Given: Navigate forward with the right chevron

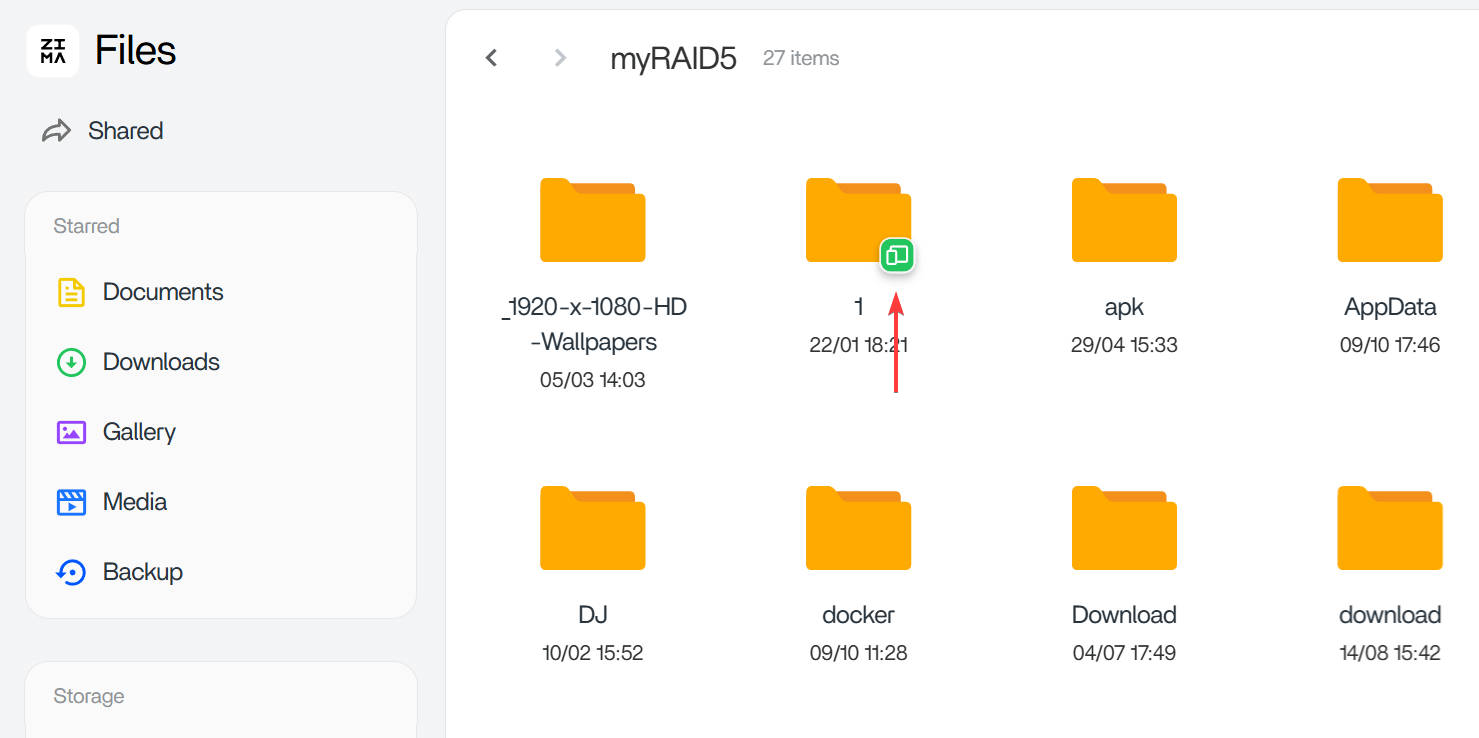Looking at the screenshot, I should click(560, 58).
